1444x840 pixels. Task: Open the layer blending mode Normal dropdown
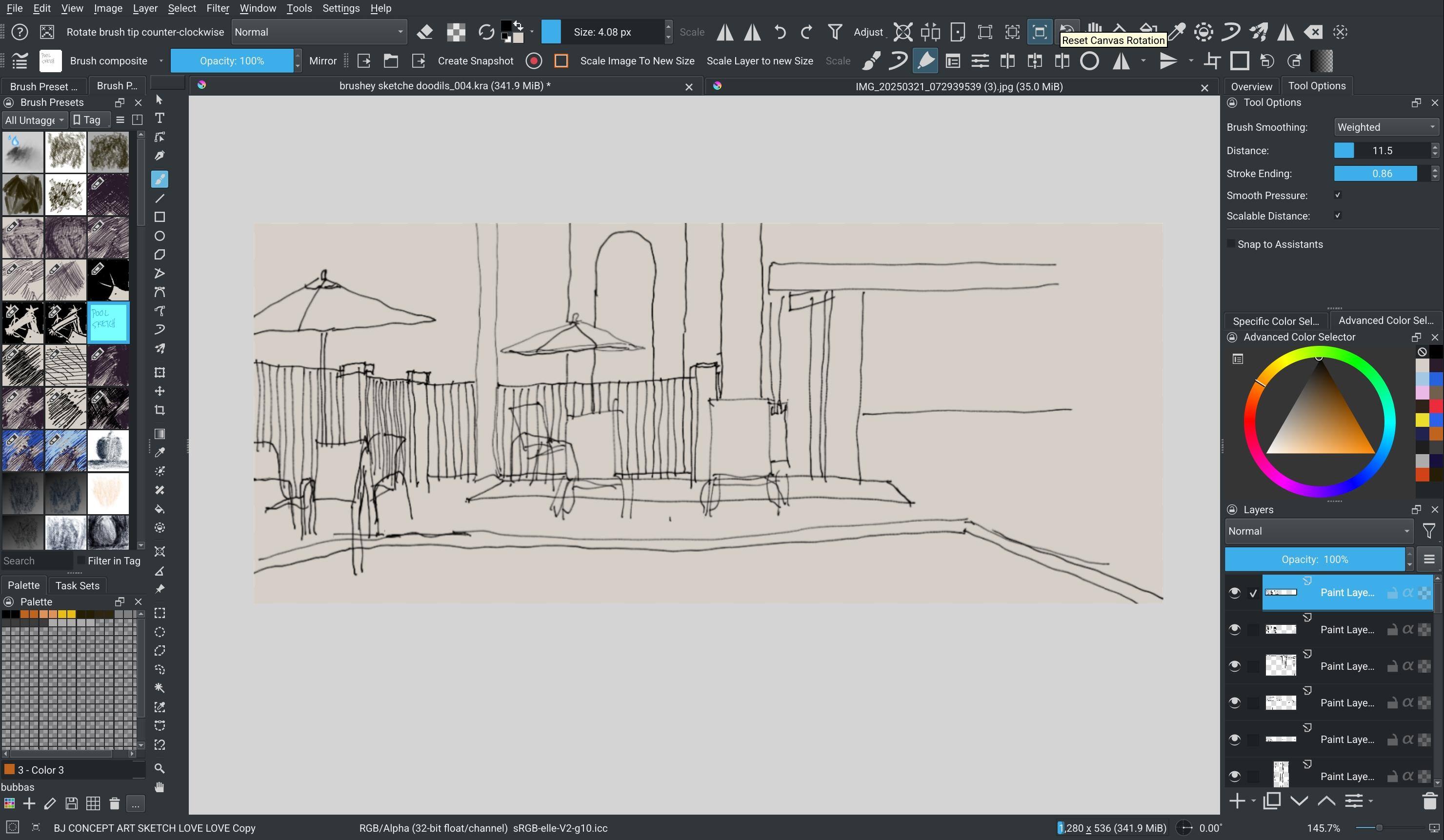[x=1319, y=531]
